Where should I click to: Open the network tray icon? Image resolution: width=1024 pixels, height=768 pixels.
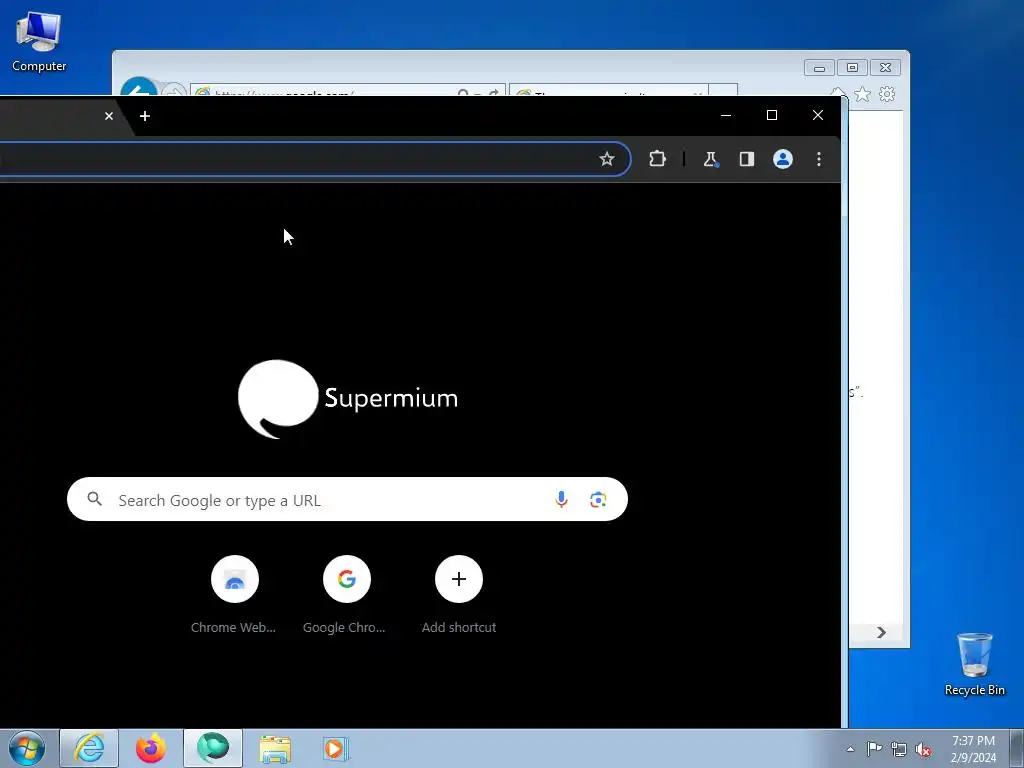click(899, 749)
